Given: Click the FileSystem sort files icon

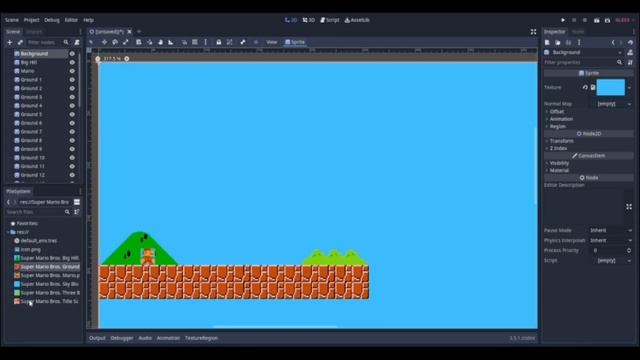Looking at the screenshot, I should 77,212.
